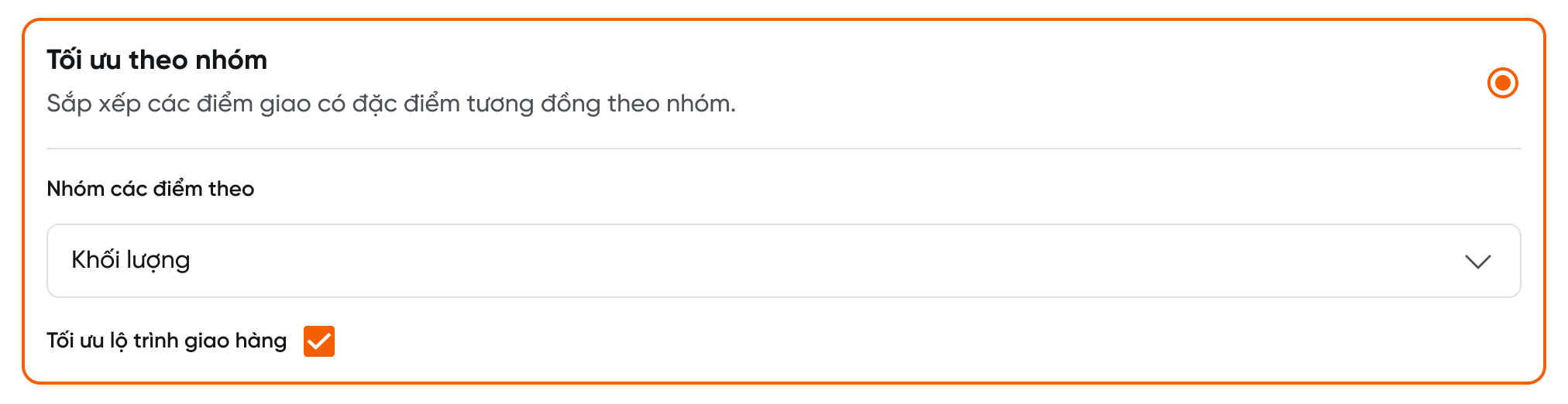The height and width of the screenshot is (404, 1568).
Task: Click the description "Sắp xếp các điểm giao" text
Action: [x=178, y=104]
